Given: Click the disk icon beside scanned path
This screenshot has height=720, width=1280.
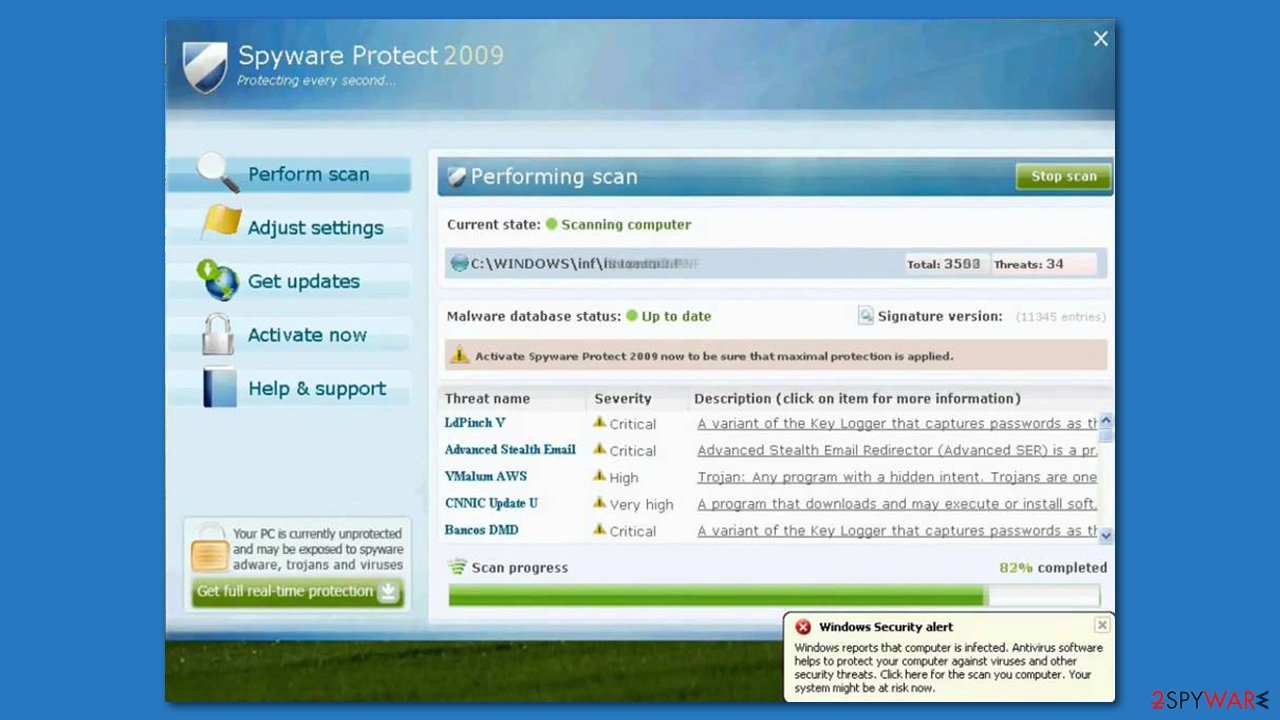Looking at the screenshot, I should click(460, 263).
